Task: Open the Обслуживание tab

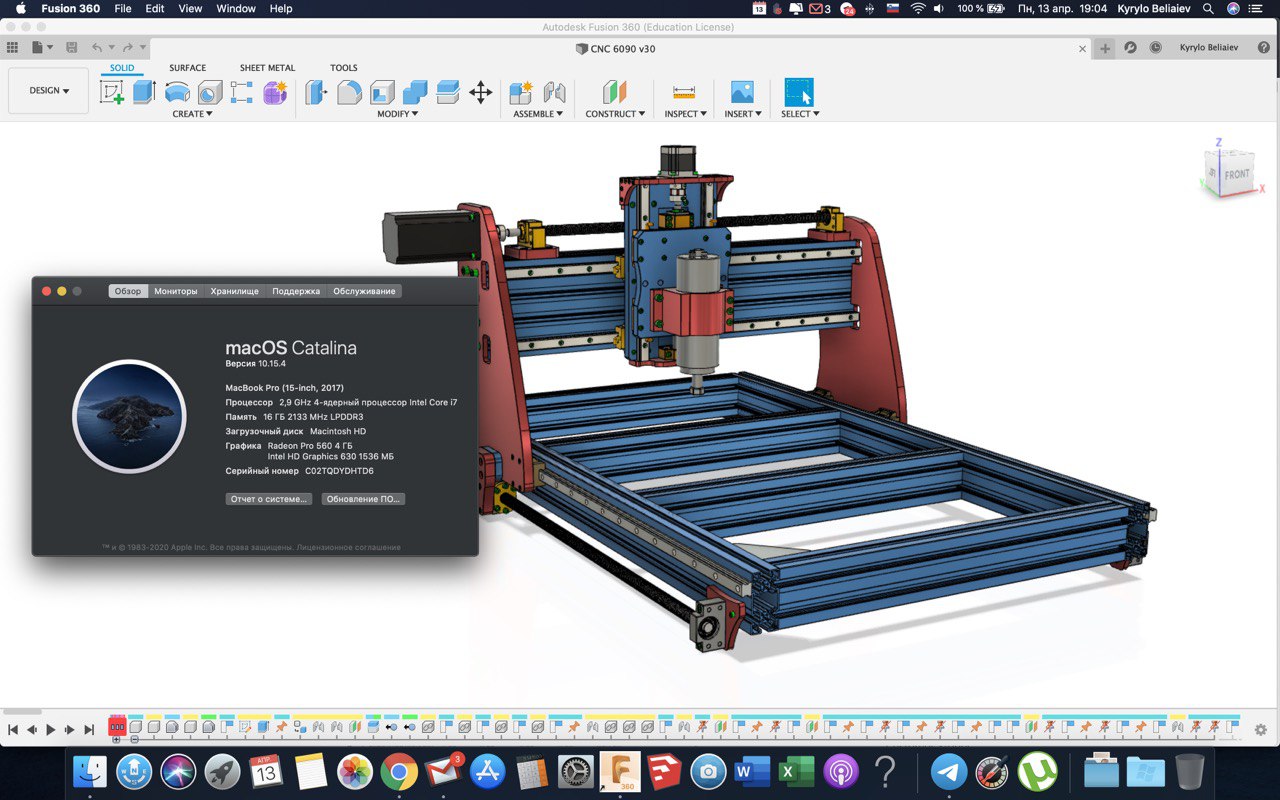Action: [x=364, y=291]
